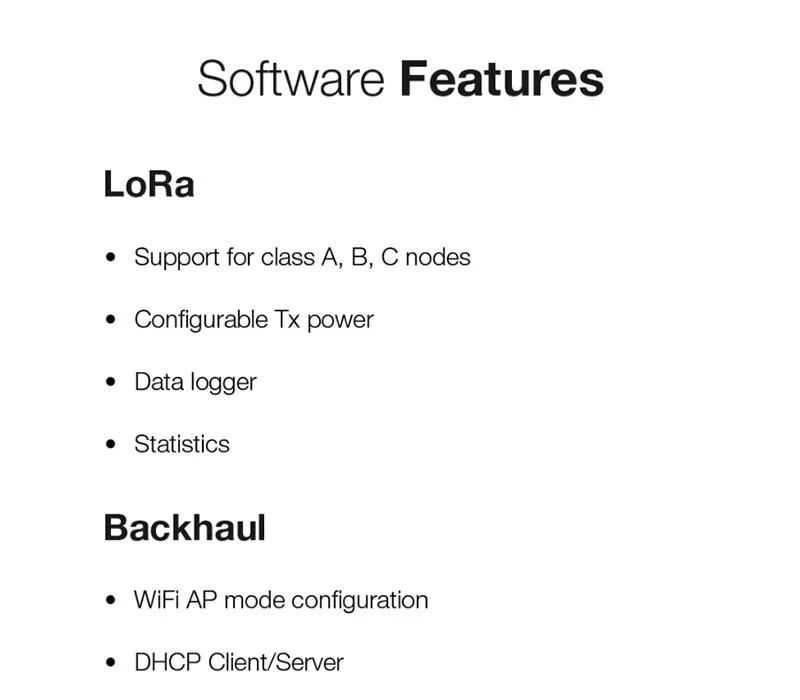Click the Data logger text
The image size is (800, 700).
tap(195, 383)
